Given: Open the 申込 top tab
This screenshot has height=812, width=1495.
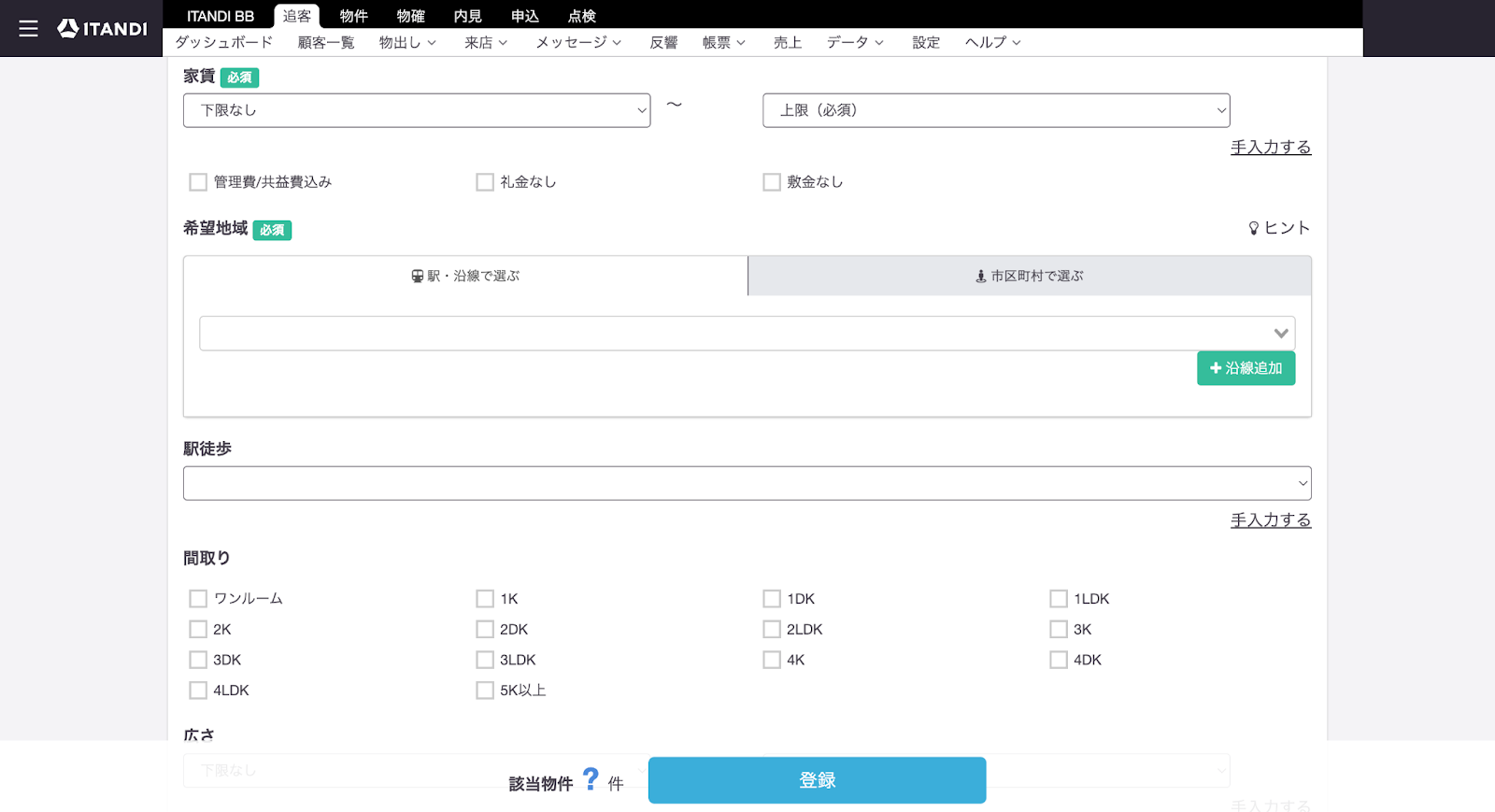Looking at the screenshot, I should click(x=525, y=16).
